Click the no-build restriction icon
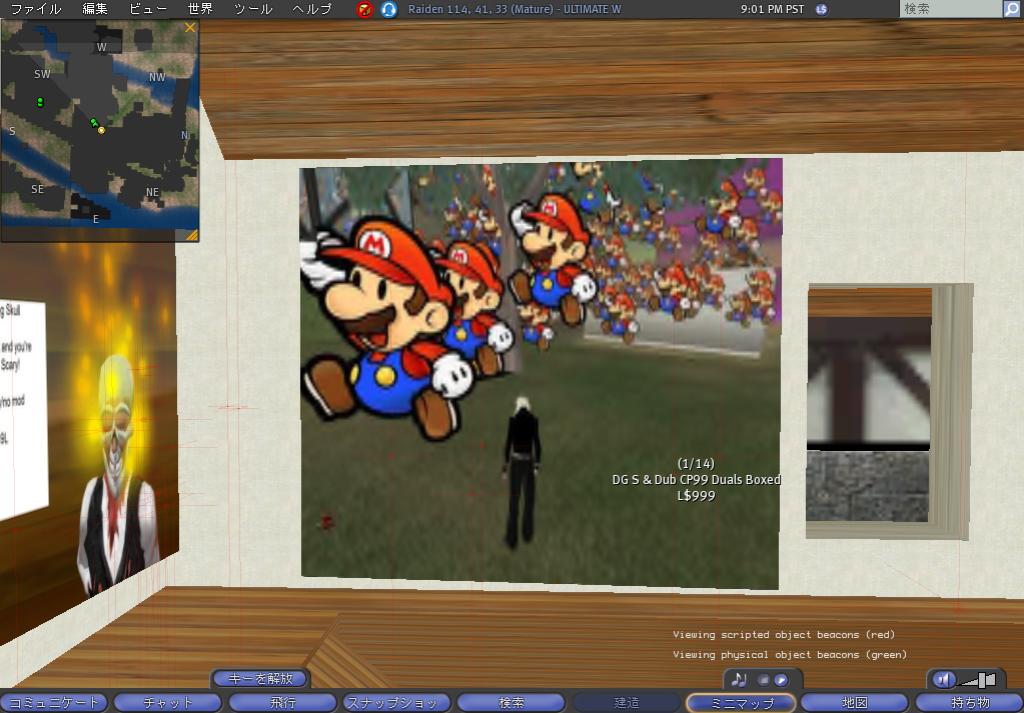 (365, 9)
